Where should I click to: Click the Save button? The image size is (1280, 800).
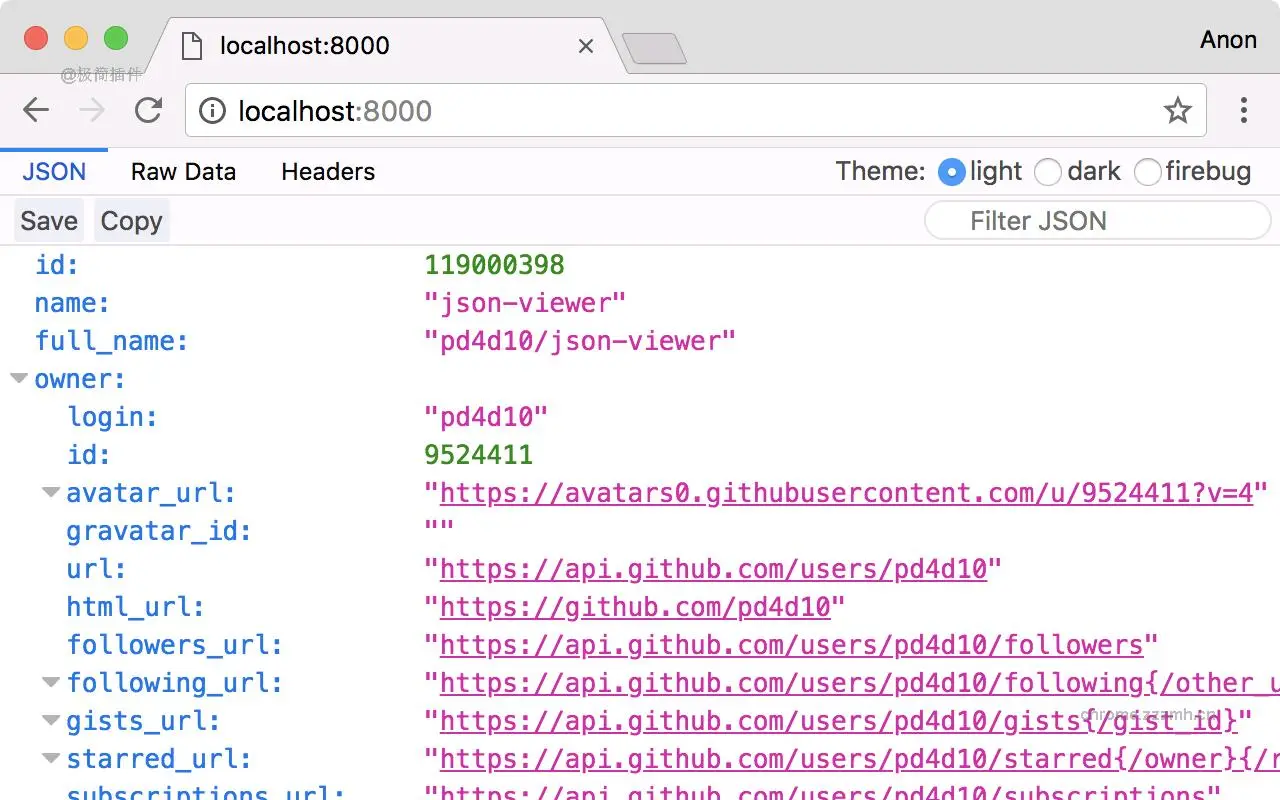[48, 220]
